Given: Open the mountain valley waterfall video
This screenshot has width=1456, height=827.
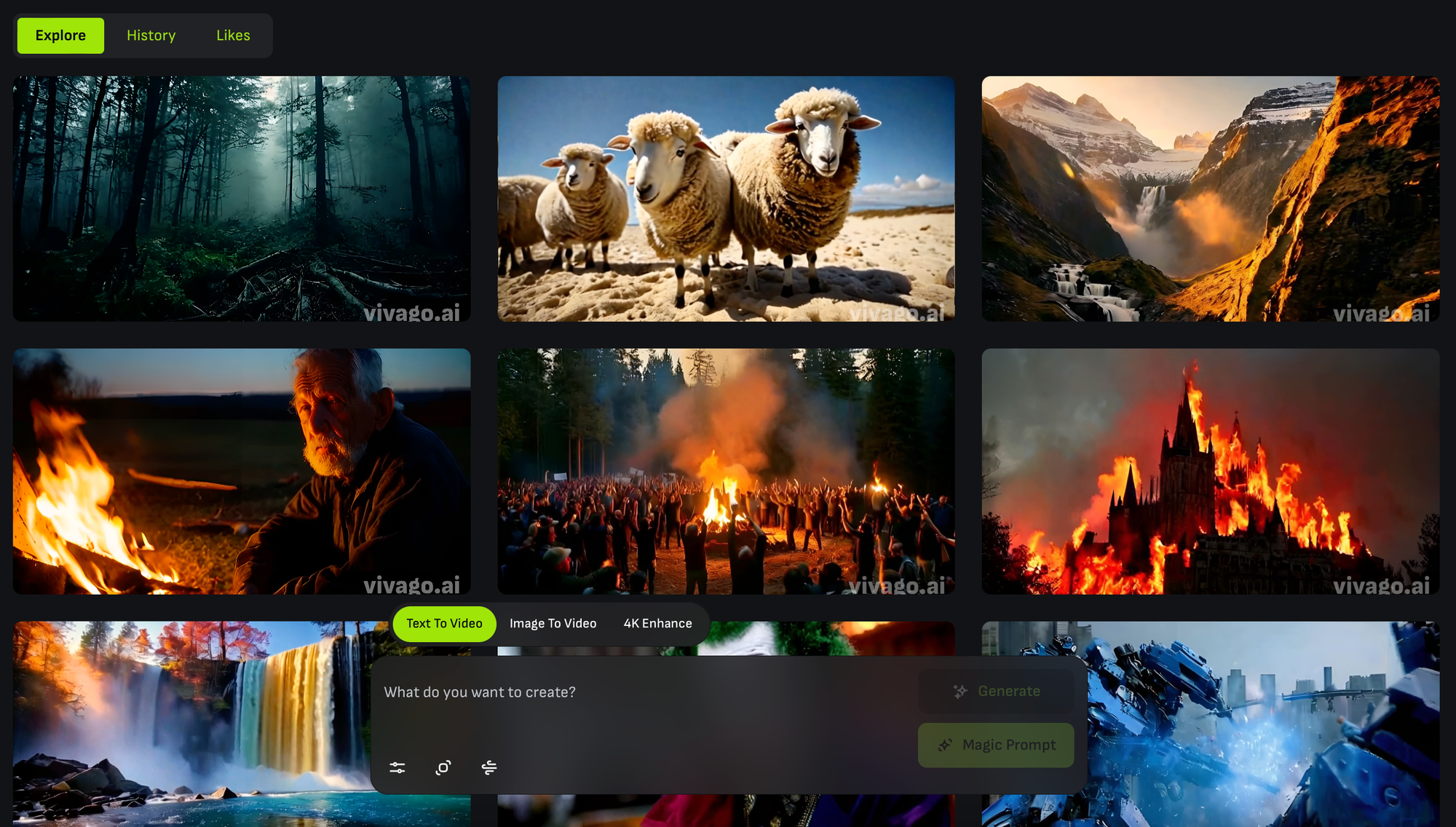Looking at the screenshot, I should pos(1211,199).
